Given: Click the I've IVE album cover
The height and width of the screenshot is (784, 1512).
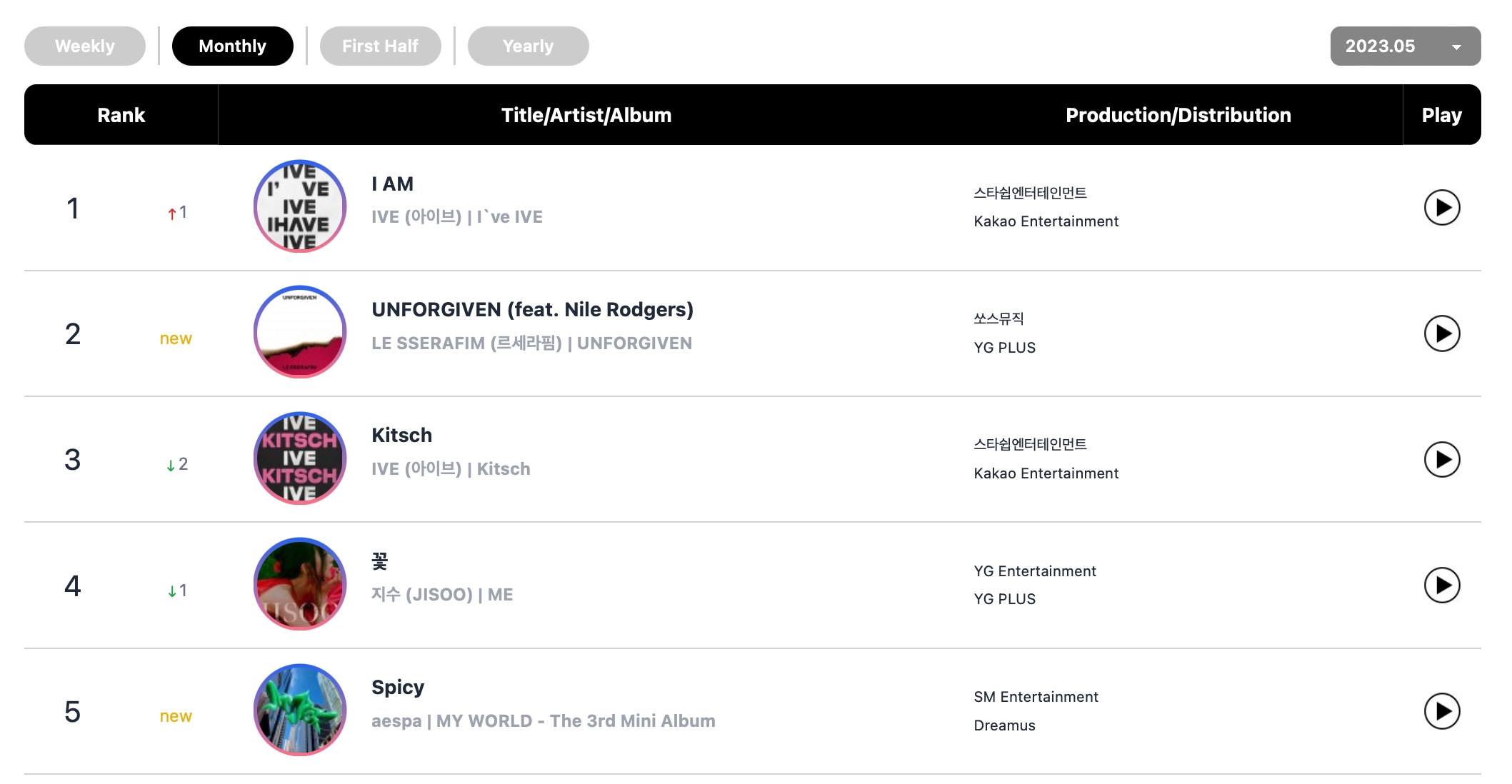Looking at the screenshot, I should (300, 206).
